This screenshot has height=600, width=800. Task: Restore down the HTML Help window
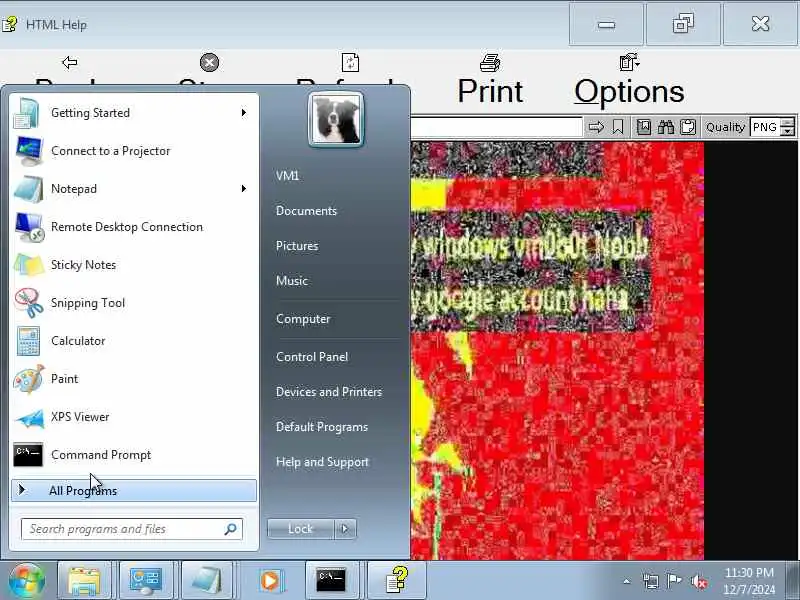tap(683, 24)
